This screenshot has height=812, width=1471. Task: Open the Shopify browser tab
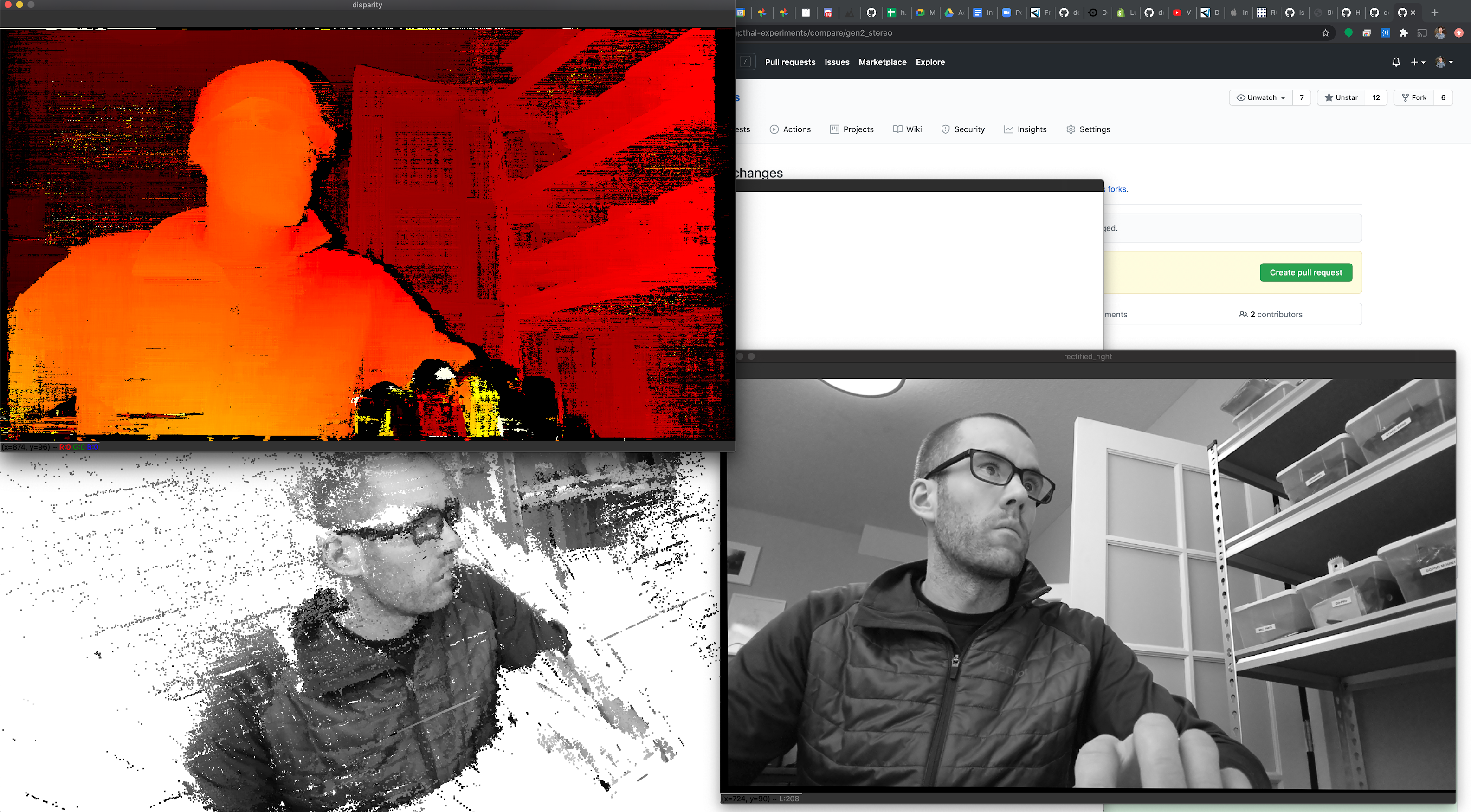(1121, 13)
